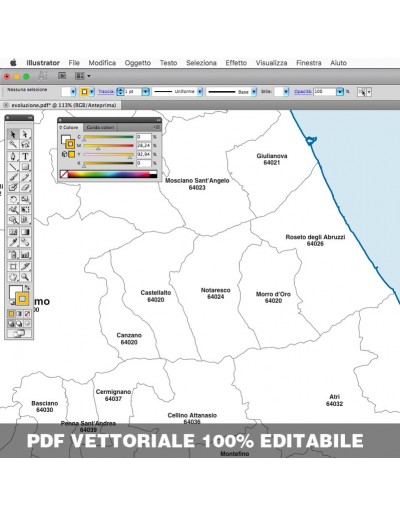Image resolution: width=400 pixels, height=517 pixels.
Task: Open the Visualizza menu
Action: (271, 63)
